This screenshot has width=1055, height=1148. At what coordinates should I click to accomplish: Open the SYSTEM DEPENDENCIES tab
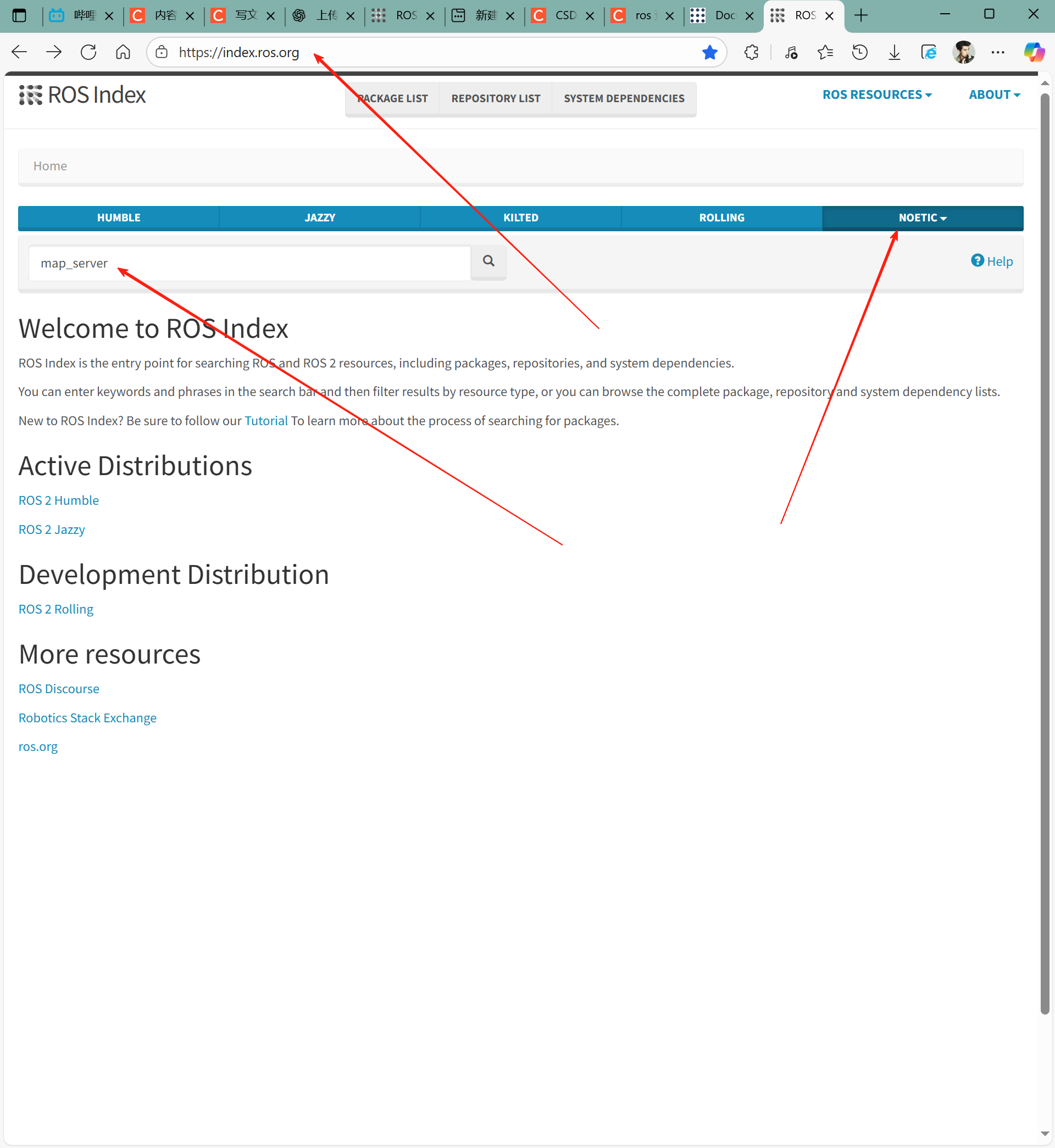pyautogui.click(x=624, y=99)
